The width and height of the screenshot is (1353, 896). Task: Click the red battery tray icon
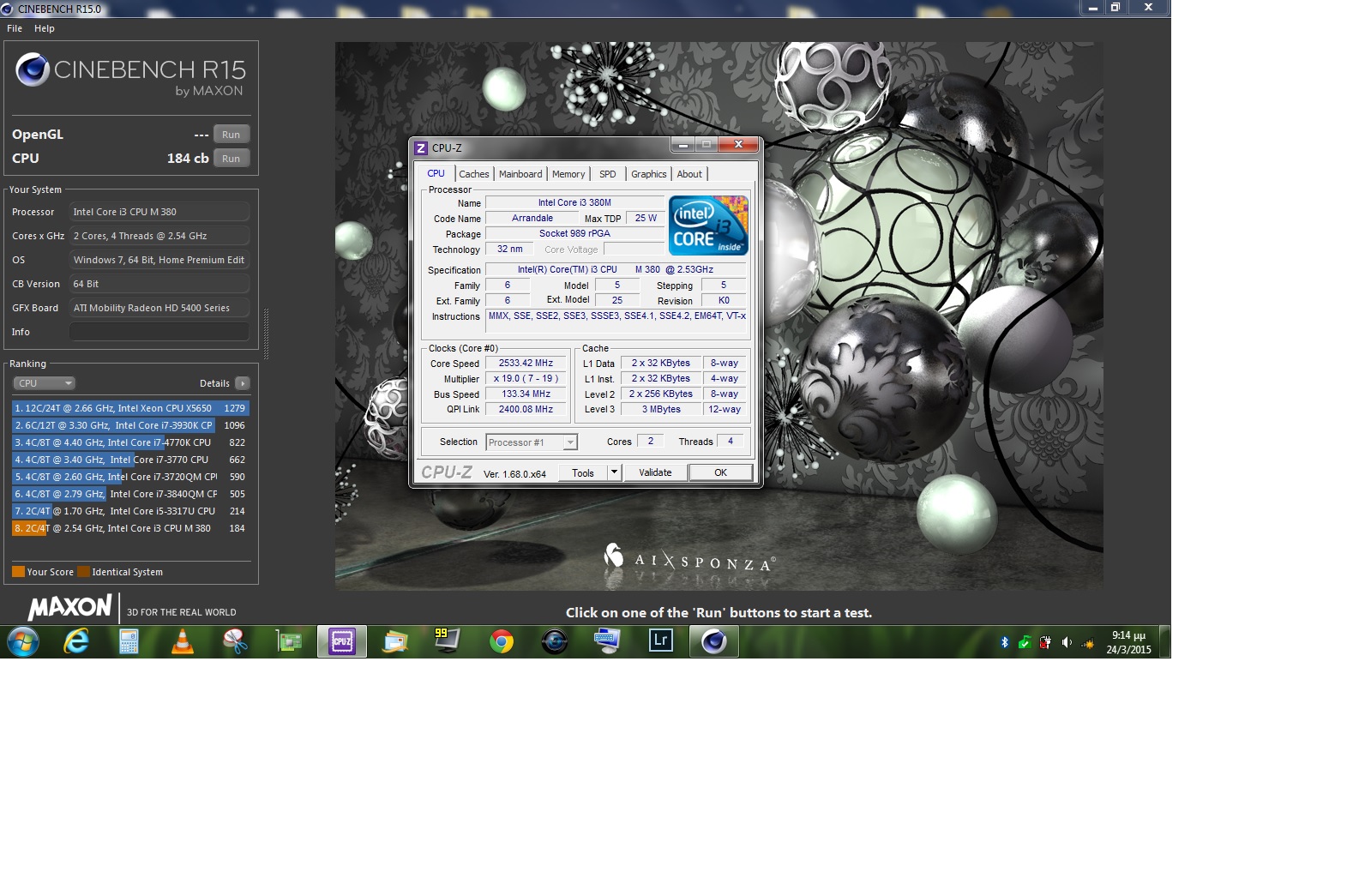pyautogui.click(x=1045, y=642)
